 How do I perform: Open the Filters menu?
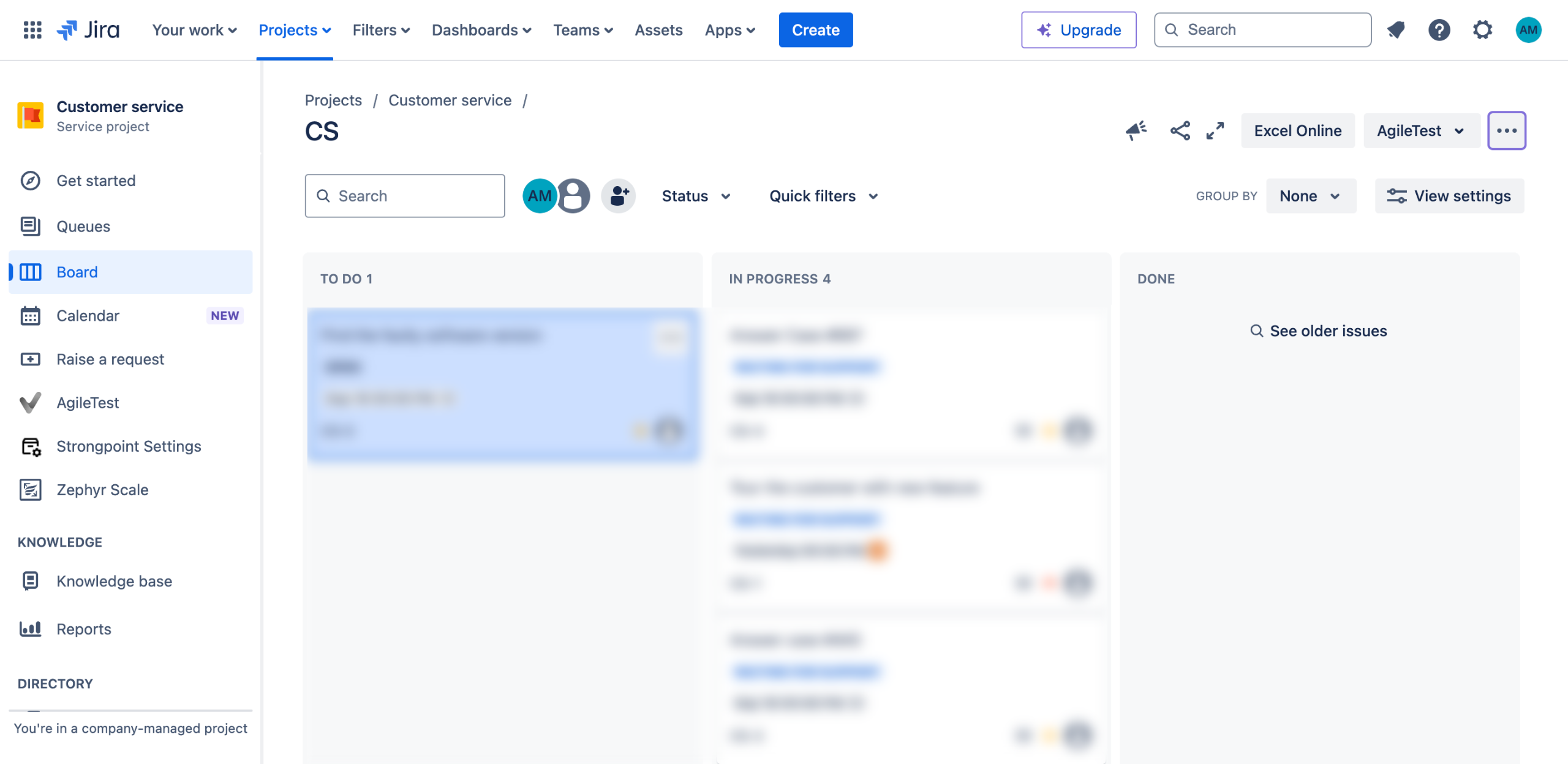click(x=380, y=29)
